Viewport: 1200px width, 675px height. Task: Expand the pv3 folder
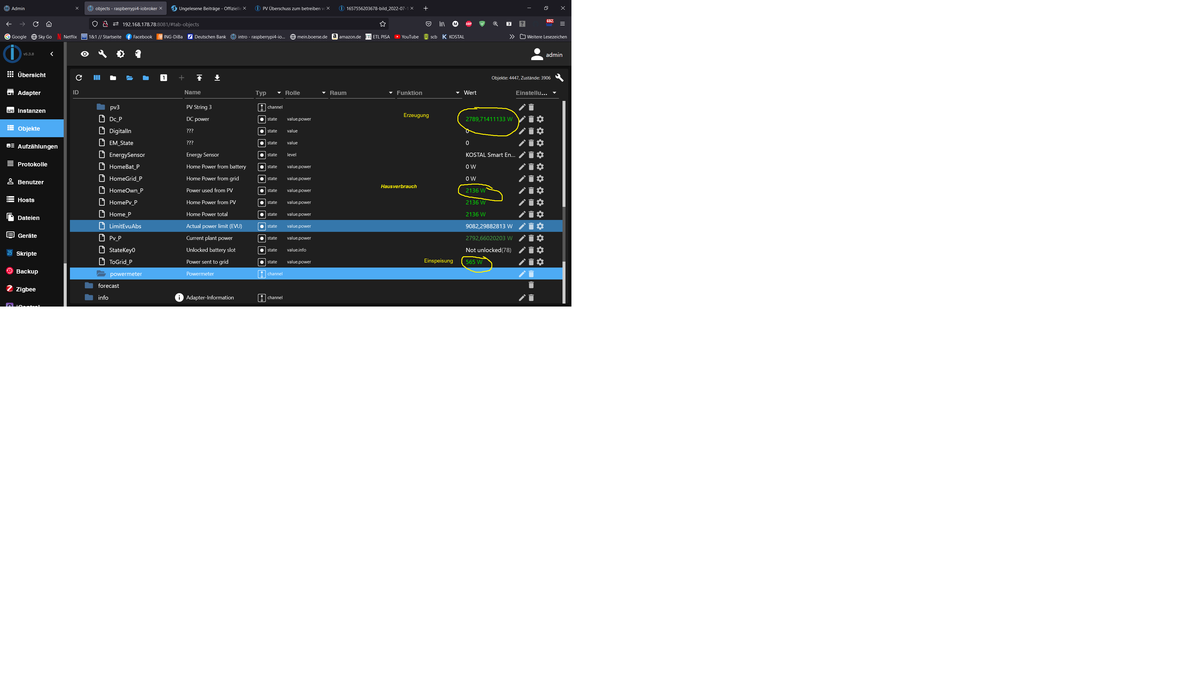click(x=101, y=107)
